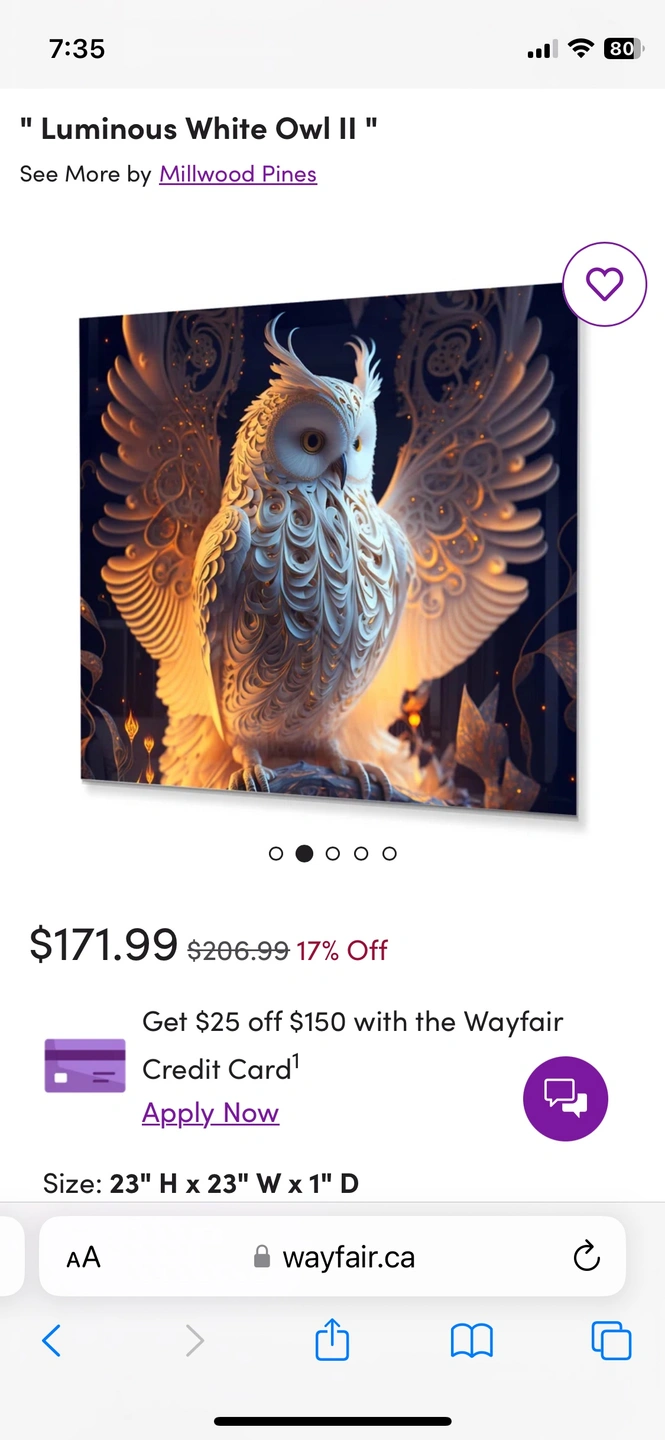Tap the purple credit card icon
Screen dimensions: 665x1440
(x=85, y=1066)
